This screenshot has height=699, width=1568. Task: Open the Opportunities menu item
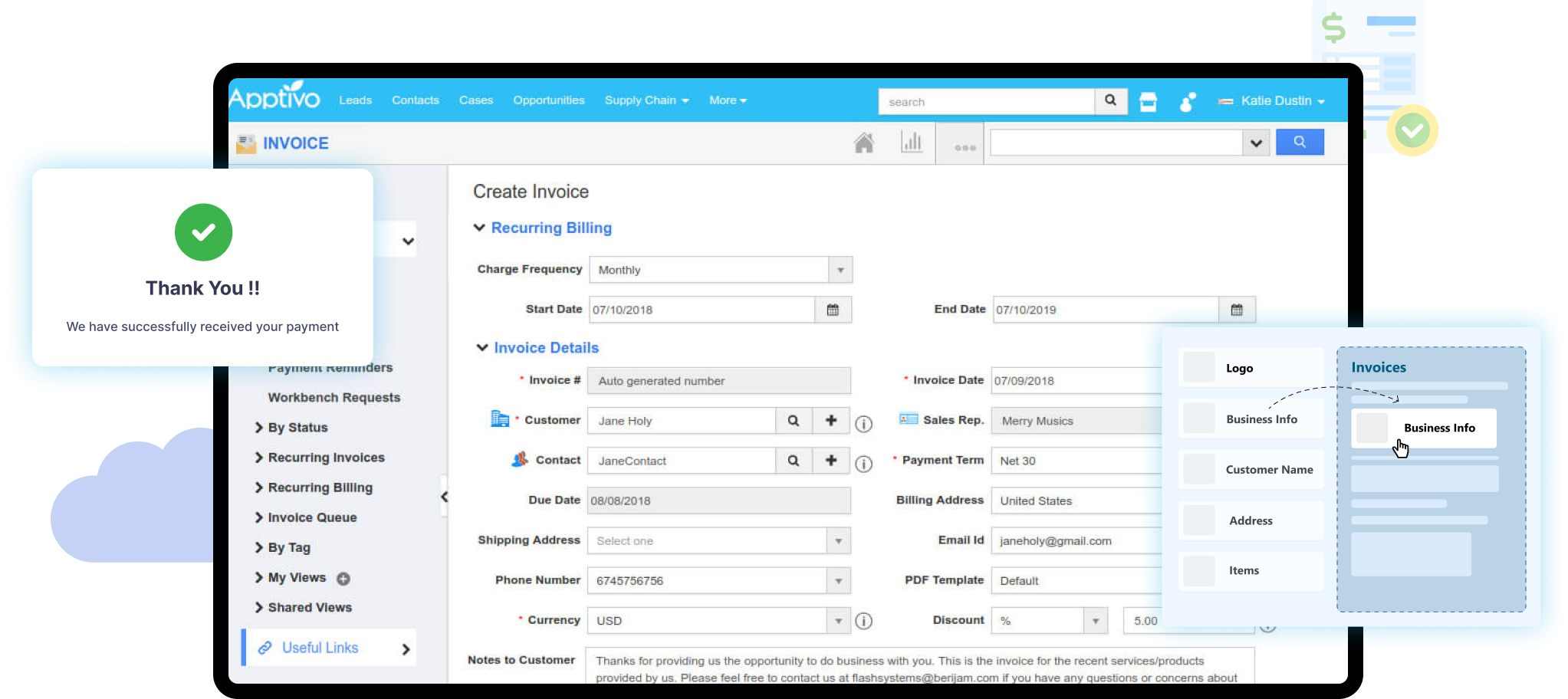coord(548,100)
